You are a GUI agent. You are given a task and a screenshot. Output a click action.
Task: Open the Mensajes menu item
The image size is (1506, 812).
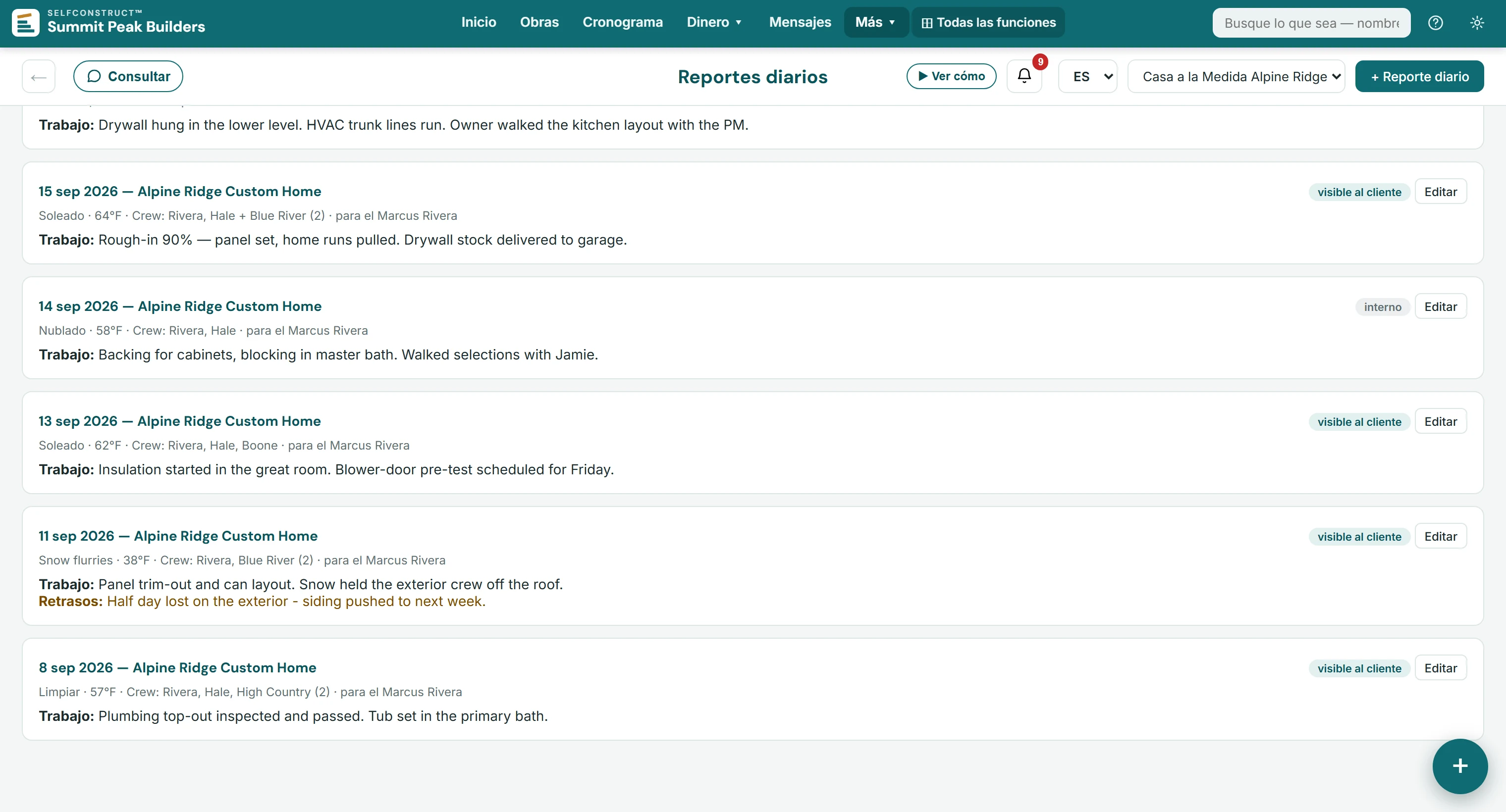point(800,22)
